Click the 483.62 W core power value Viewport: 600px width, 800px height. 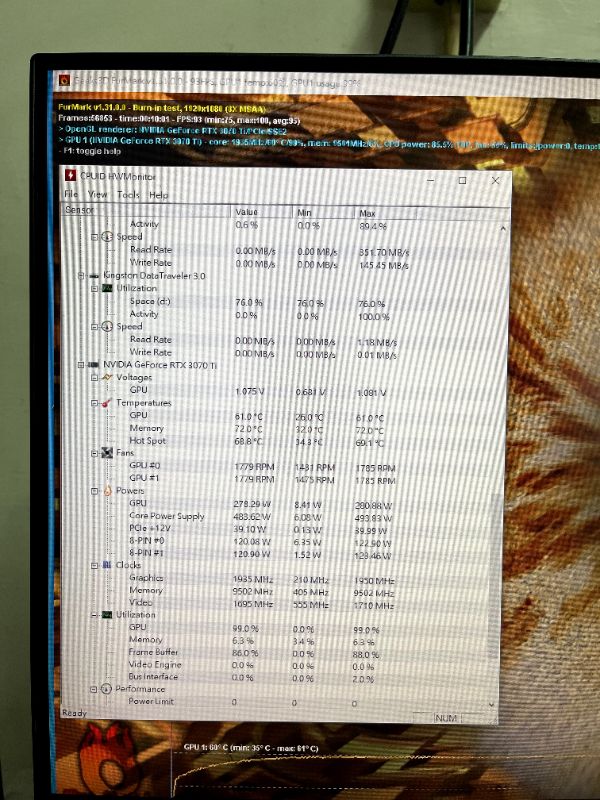252,516
